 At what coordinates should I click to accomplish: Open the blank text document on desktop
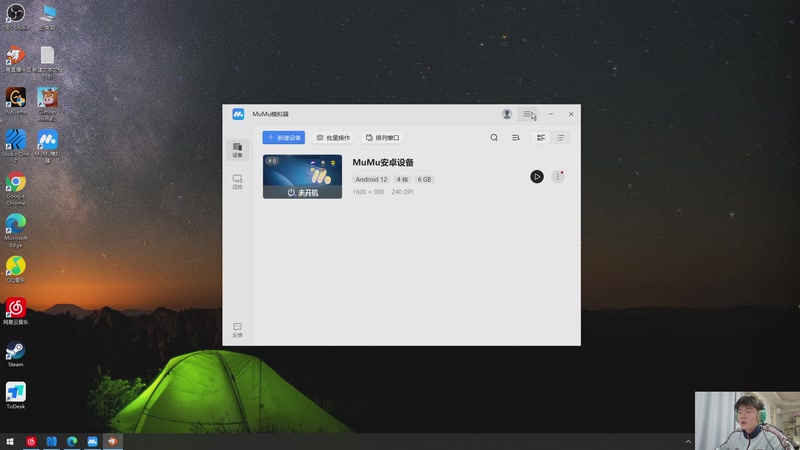(x=47, y=62)
